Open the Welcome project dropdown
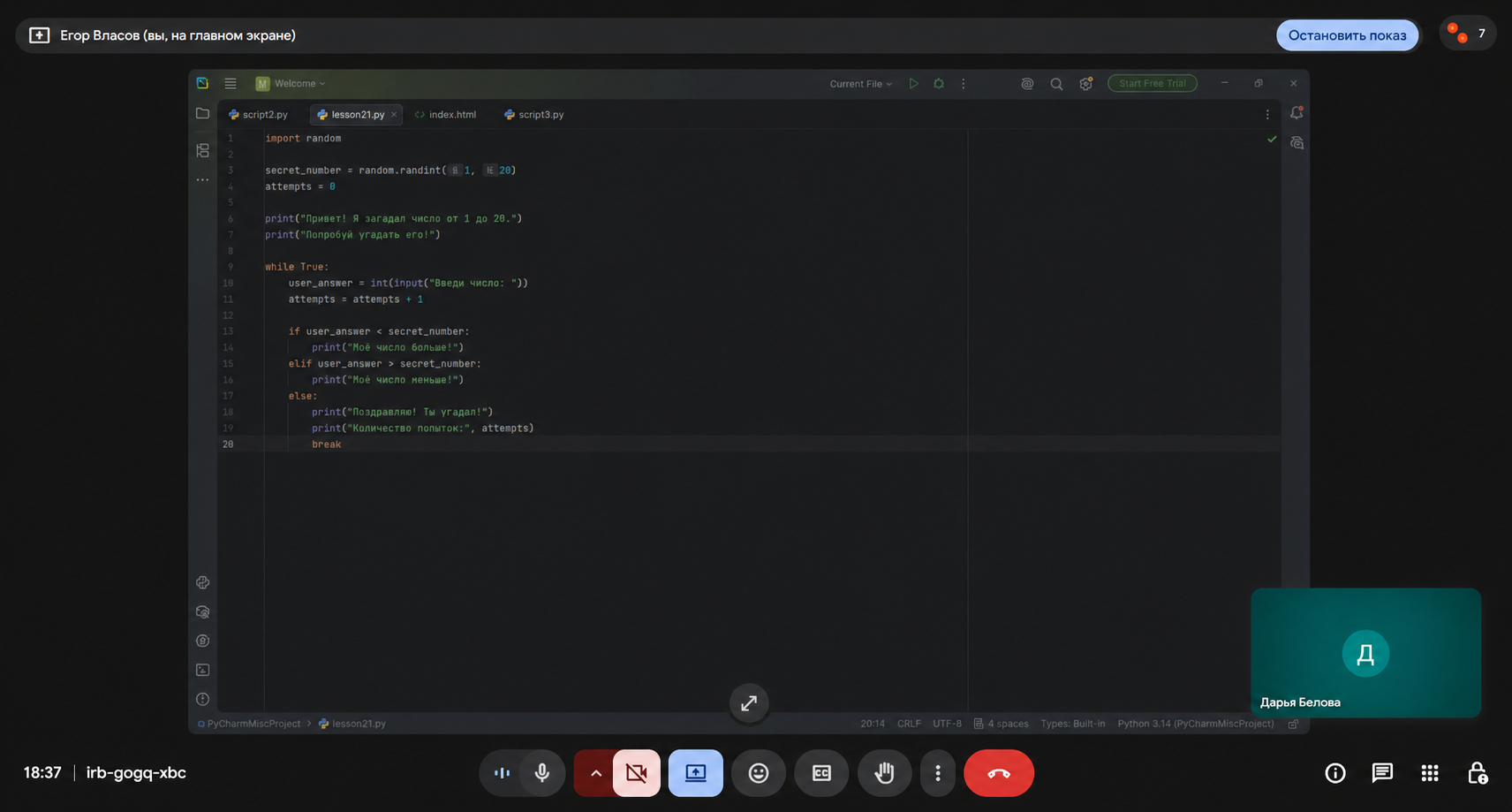 pos(291,83)
